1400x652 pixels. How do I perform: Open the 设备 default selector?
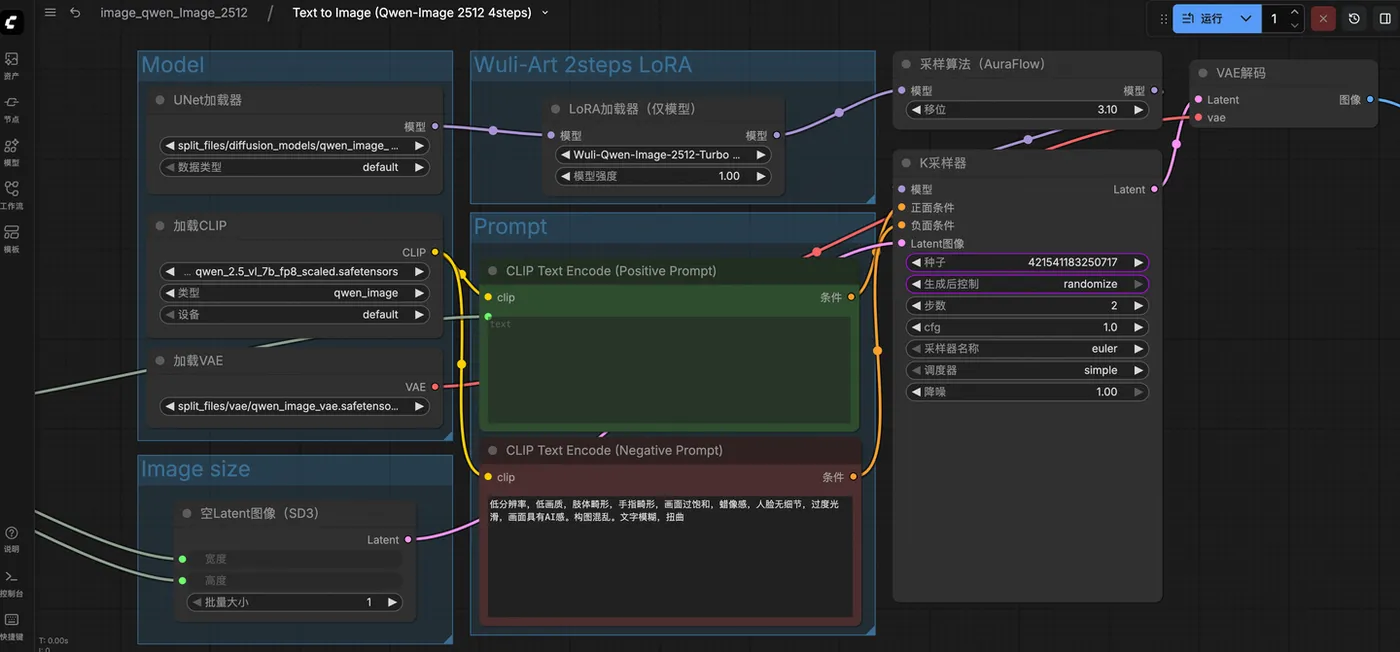295,314
